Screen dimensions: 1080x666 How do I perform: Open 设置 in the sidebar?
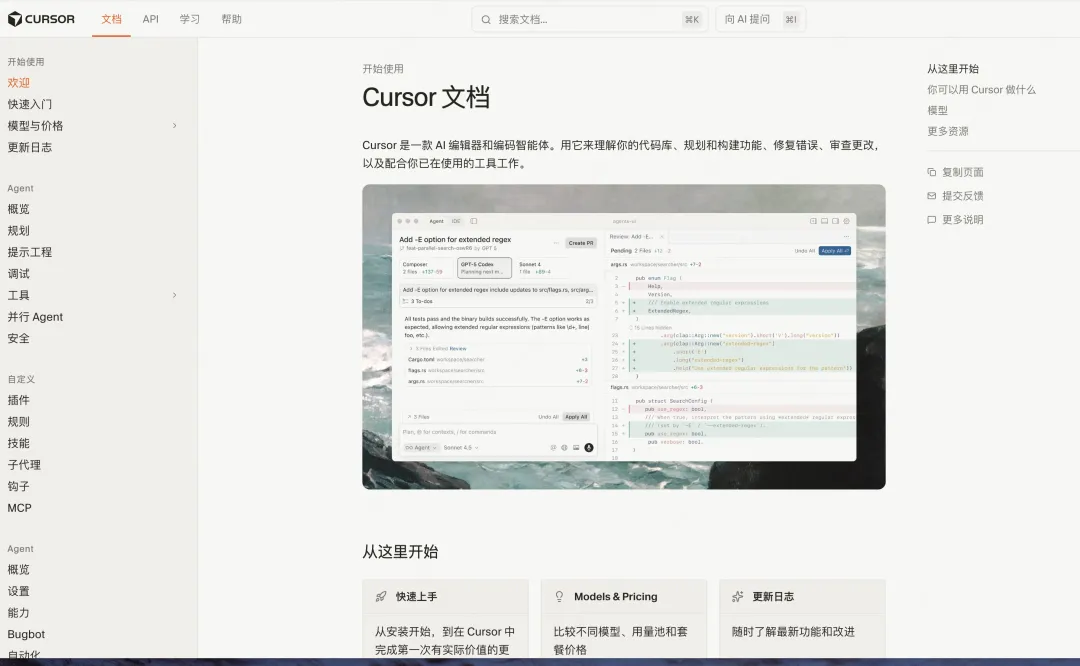19,591
